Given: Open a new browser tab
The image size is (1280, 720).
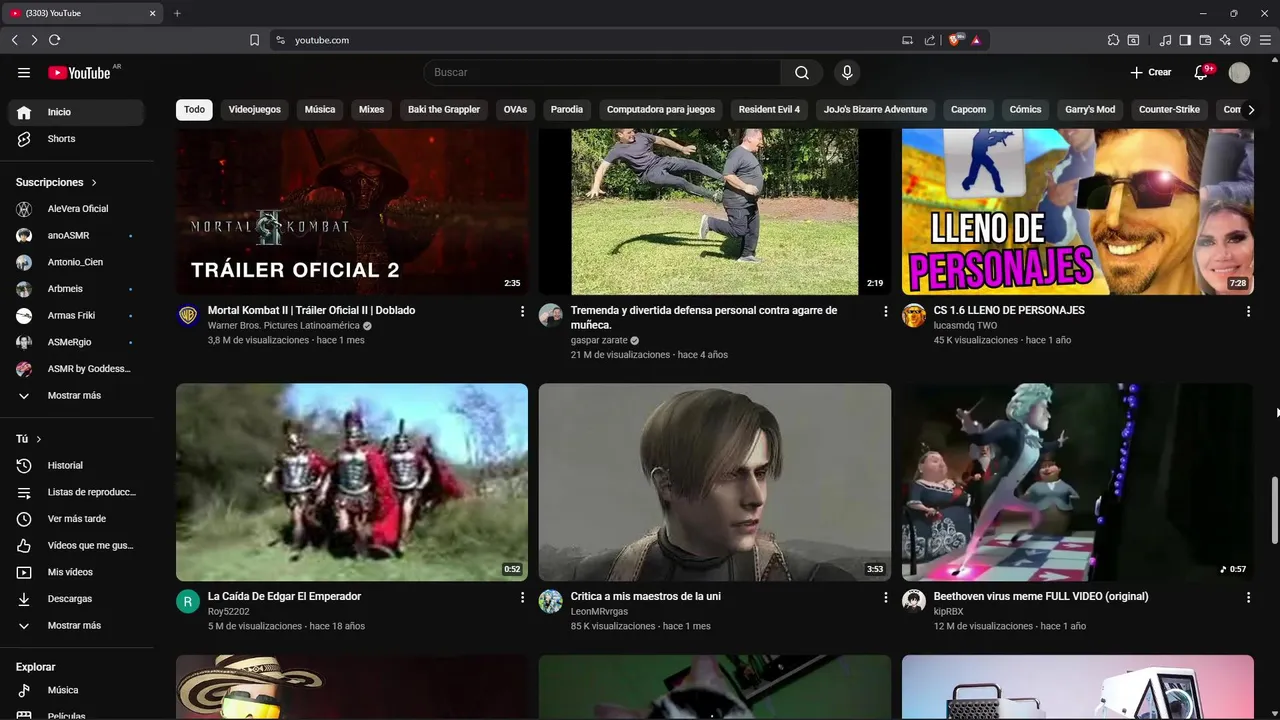Looking at the screenshot, I should [177, 13].
